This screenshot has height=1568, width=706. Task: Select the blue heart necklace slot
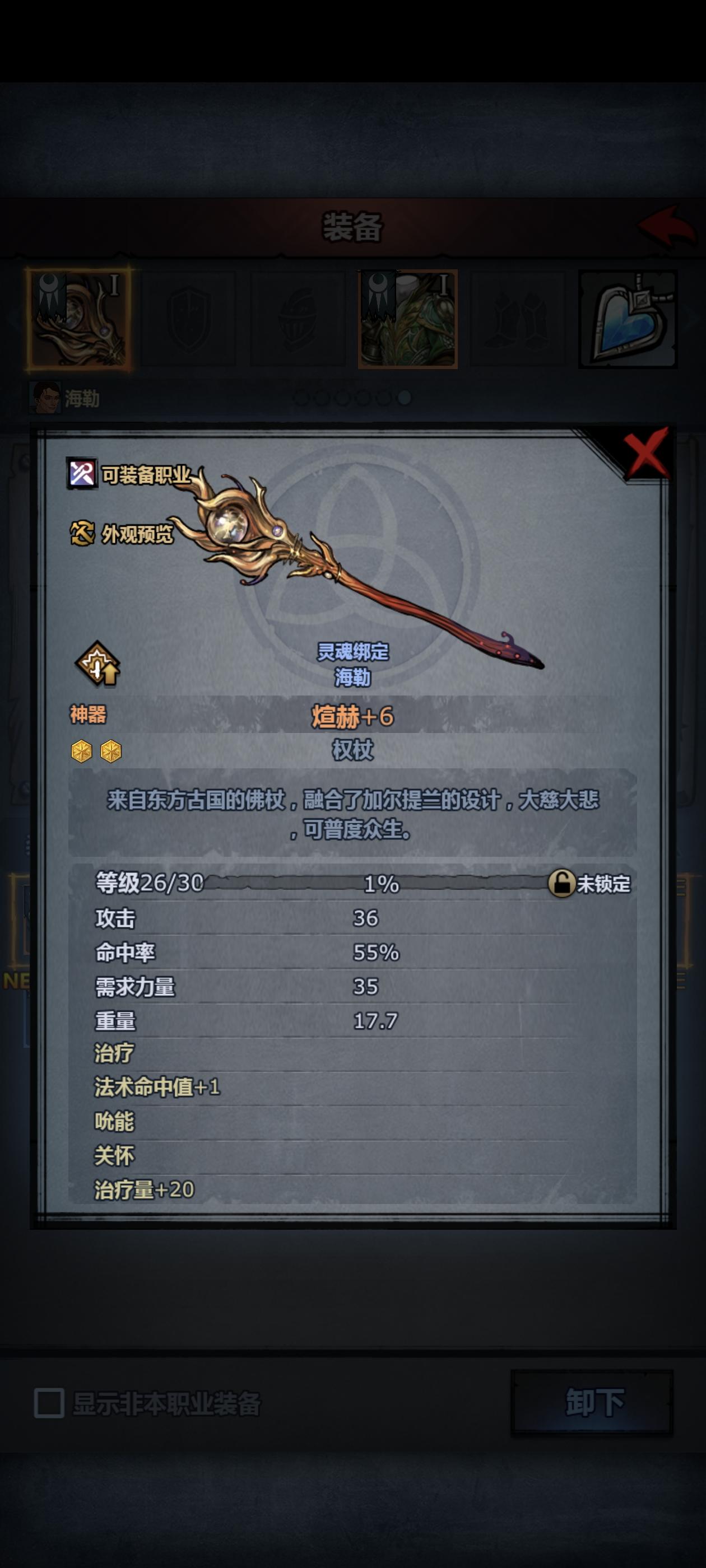(628, 319)
